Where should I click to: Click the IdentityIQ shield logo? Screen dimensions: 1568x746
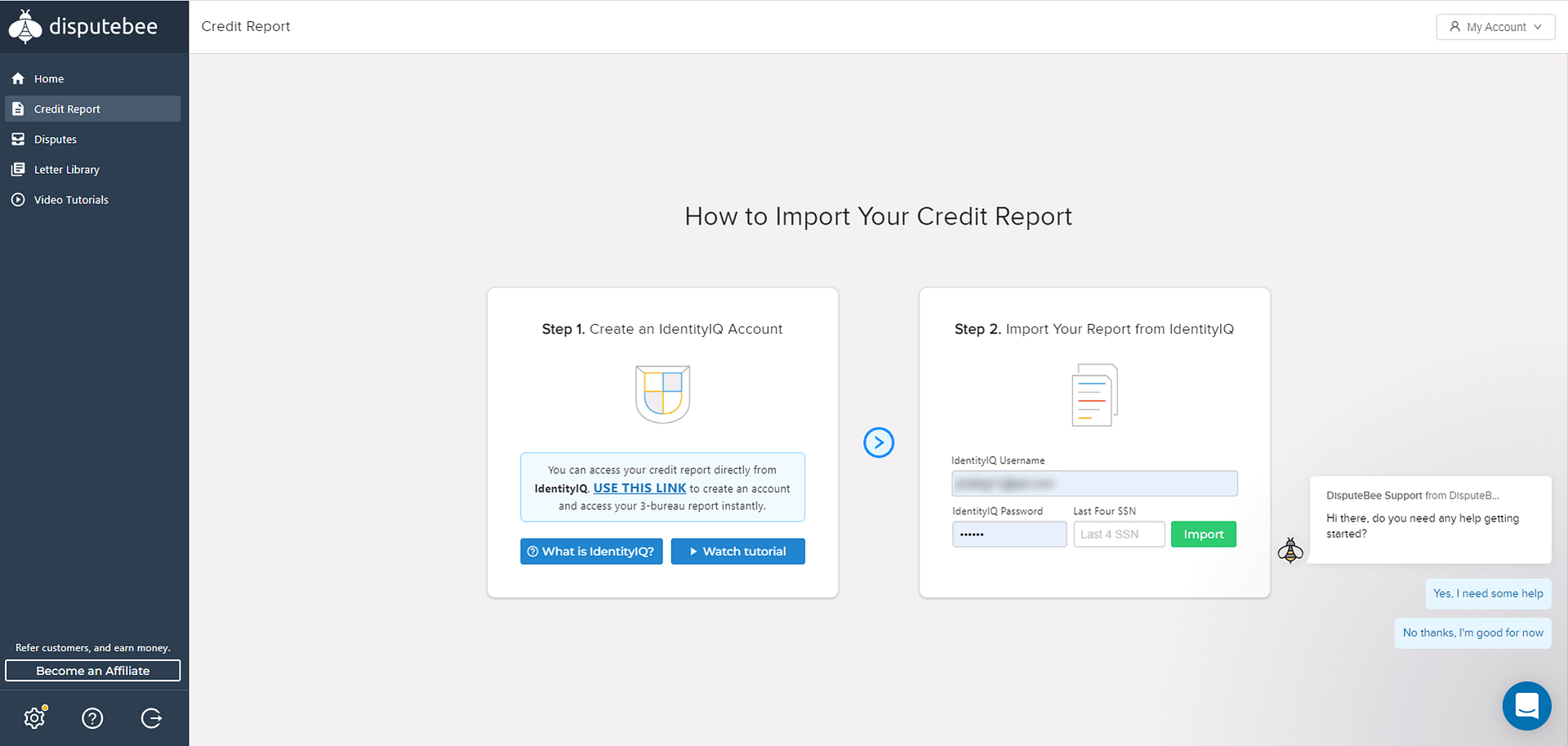tap(663, 394)
